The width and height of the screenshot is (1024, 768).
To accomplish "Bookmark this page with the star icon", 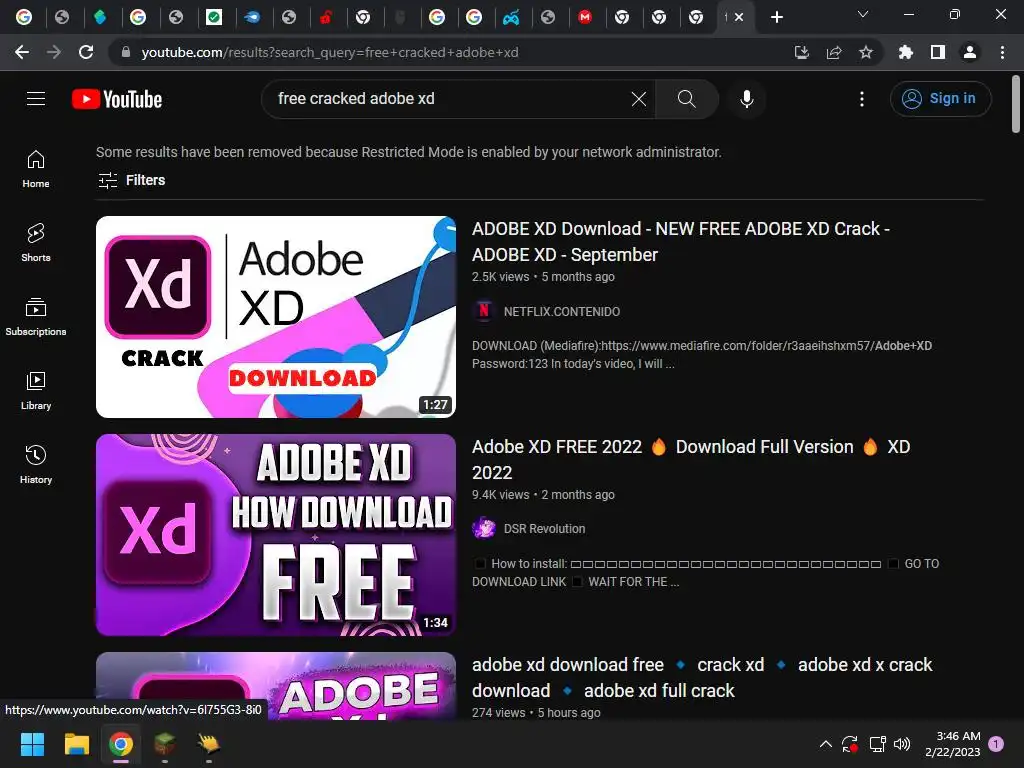I will pyautogui.click(x=866, y=52).
